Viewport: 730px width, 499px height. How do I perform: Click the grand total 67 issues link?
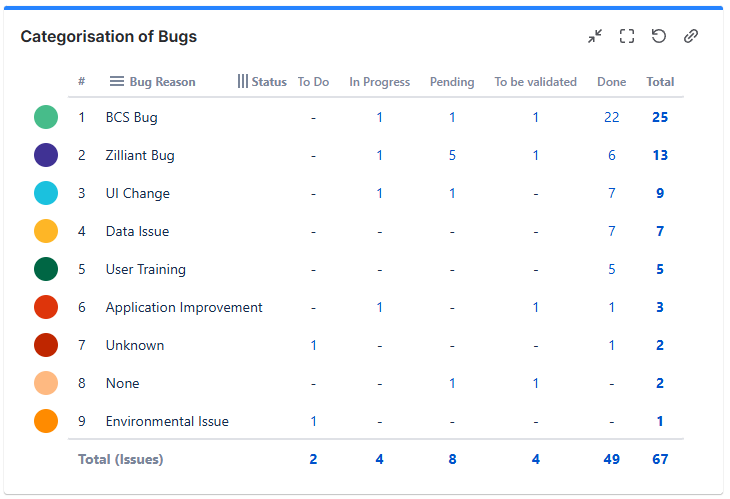pos(660,459)
